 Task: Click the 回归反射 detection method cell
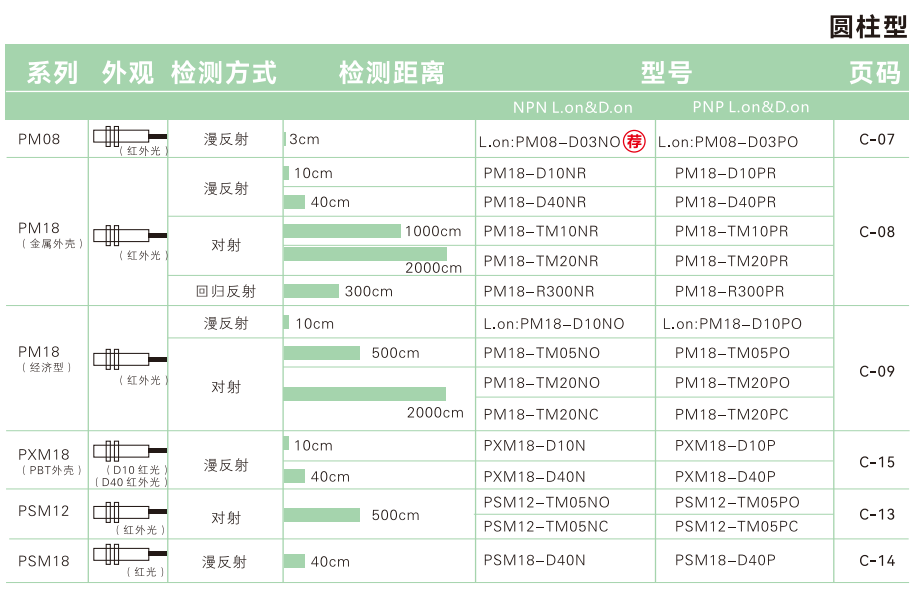226,291
